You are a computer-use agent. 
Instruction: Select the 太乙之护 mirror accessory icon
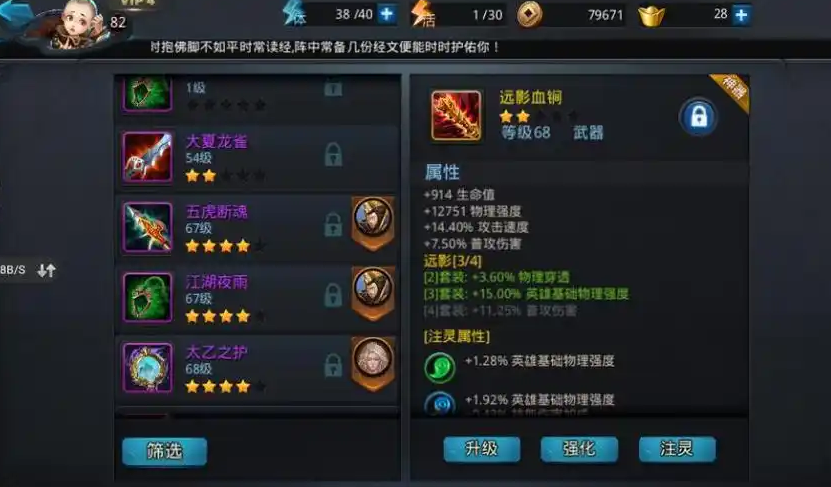(x=147, y=368)
